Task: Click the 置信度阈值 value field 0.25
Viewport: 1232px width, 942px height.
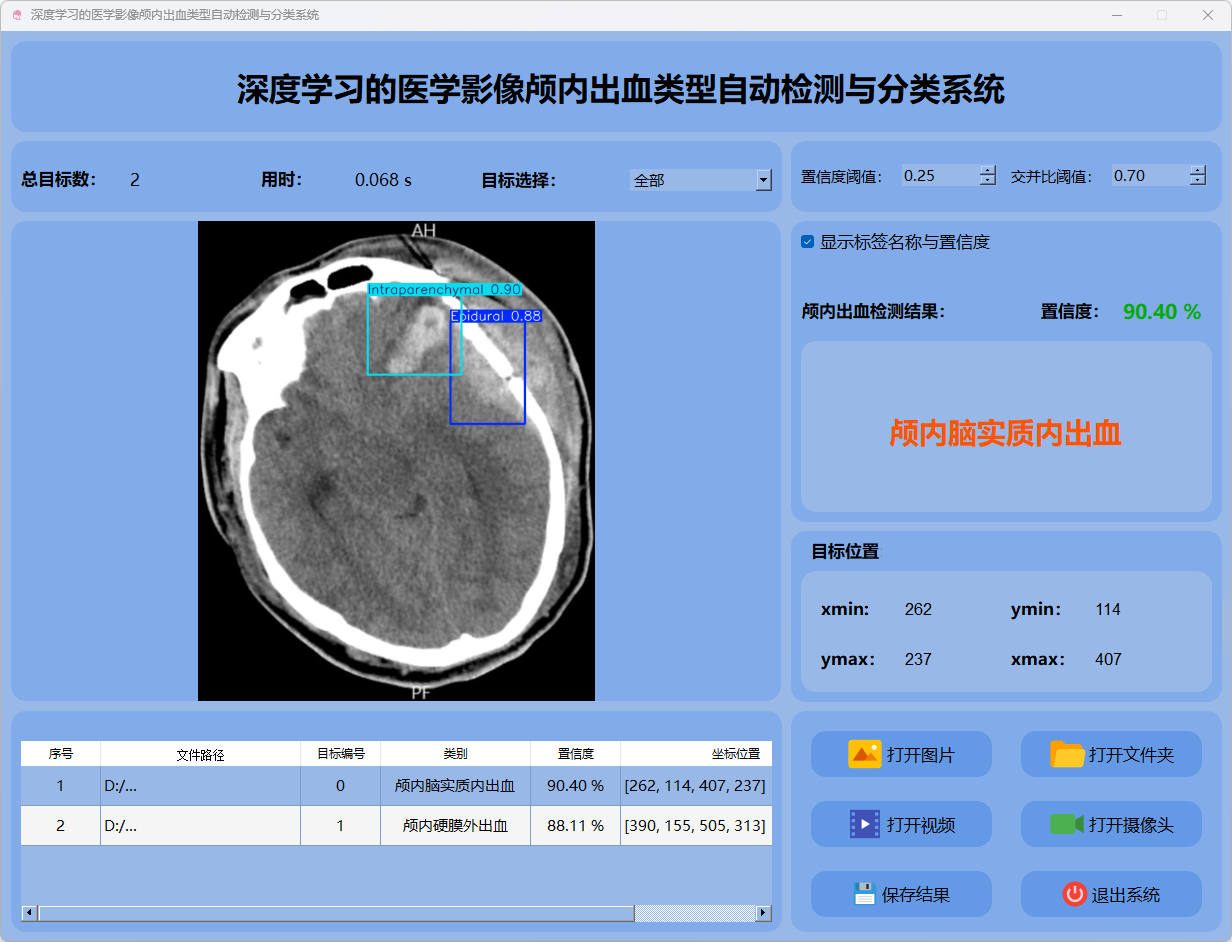Action: coord(940,176)
